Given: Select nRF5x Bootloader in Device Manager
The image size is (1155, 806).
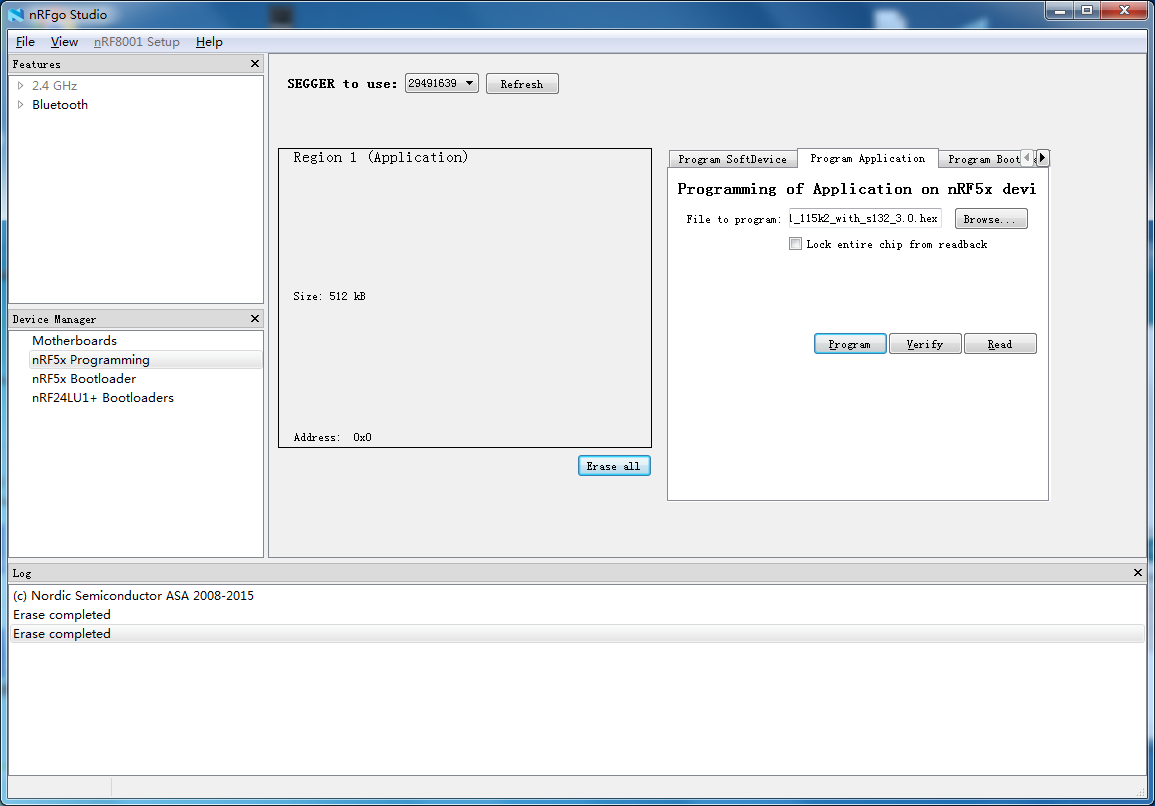Looking at the screenshot, I should 84,379.
